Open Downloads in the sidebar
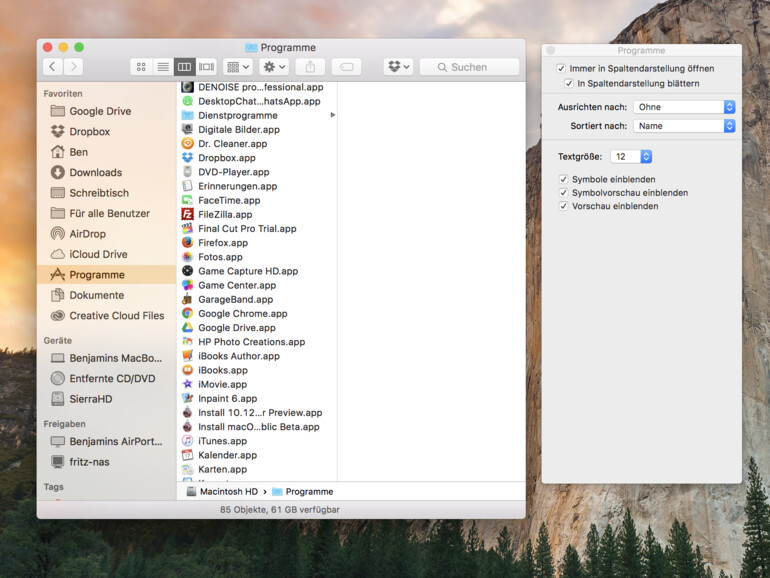 (95, 173)
